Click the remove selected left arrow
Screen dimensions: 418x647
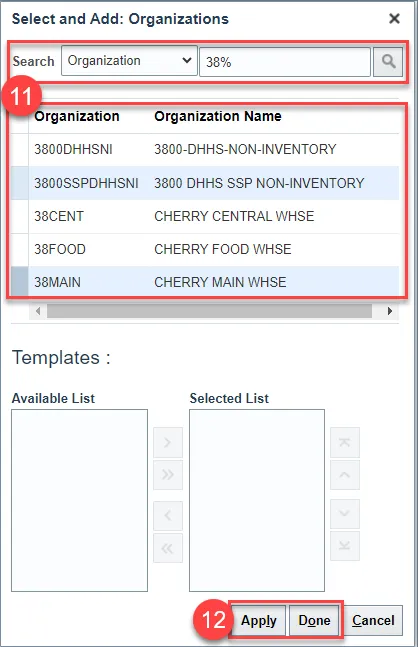pyautogui.click(x=168, y=515)
